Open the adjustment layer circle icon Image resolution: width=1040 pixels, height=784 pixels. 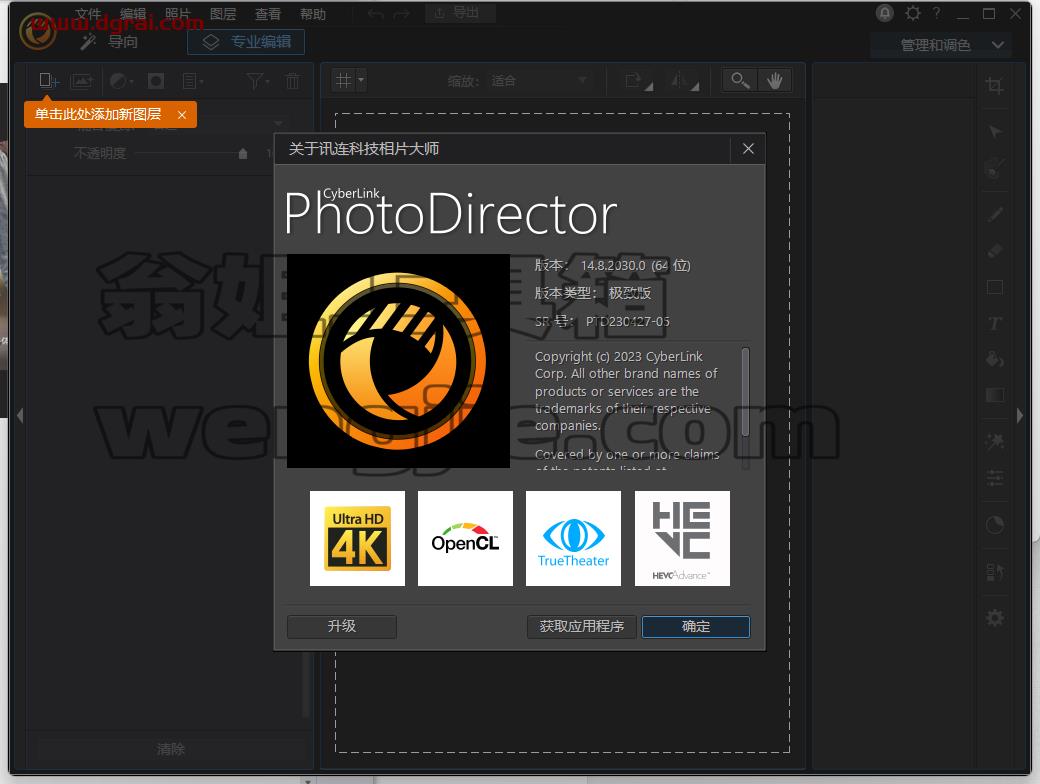coord(121,81)
